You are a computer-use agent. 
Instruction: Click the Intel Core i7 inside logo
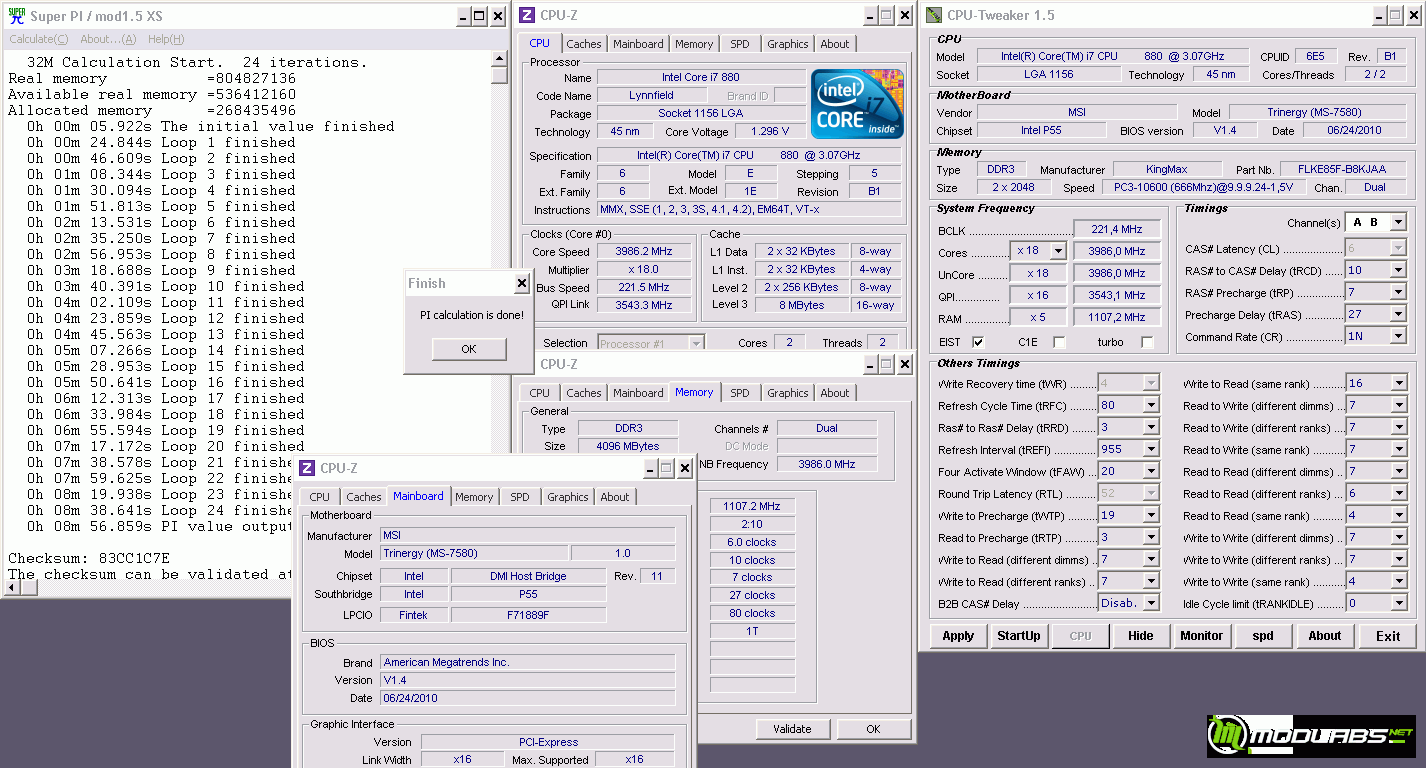(x=857, y=104)
